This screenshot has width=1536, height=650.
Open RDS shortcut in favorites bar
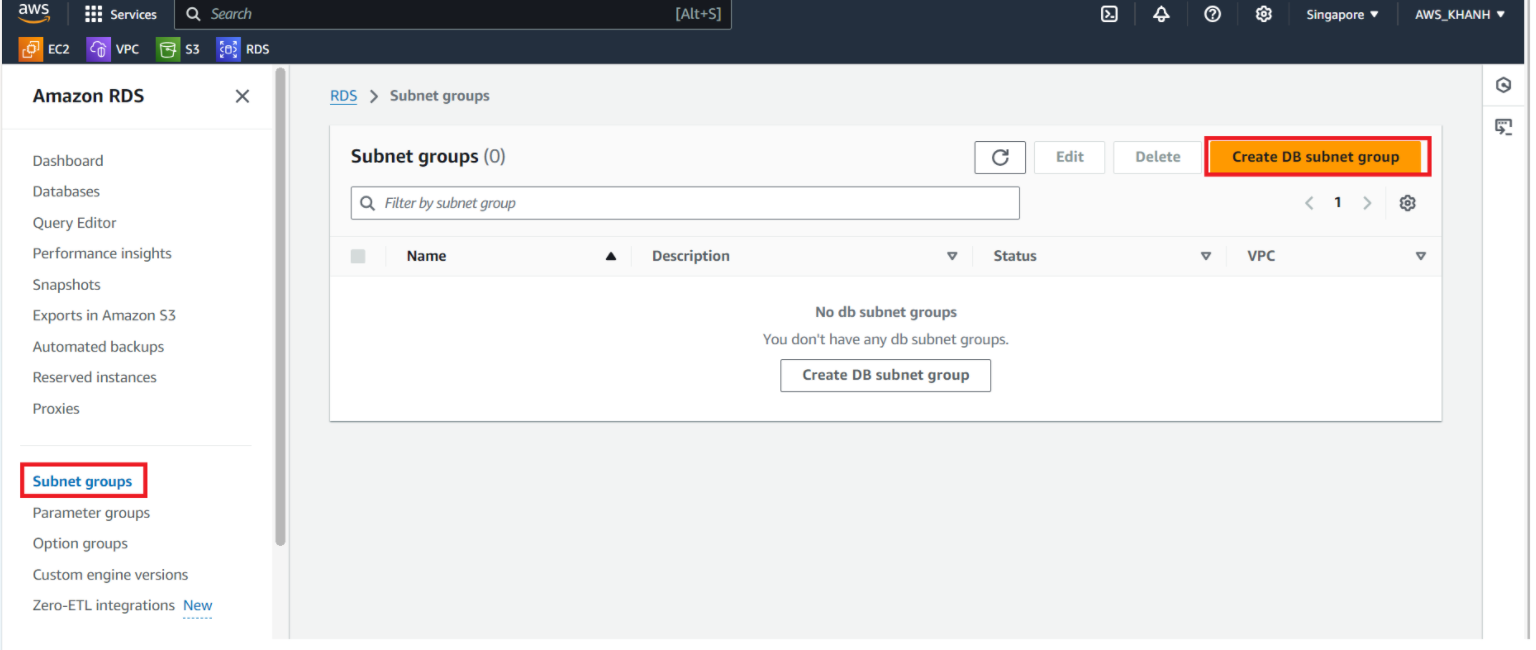244,48
